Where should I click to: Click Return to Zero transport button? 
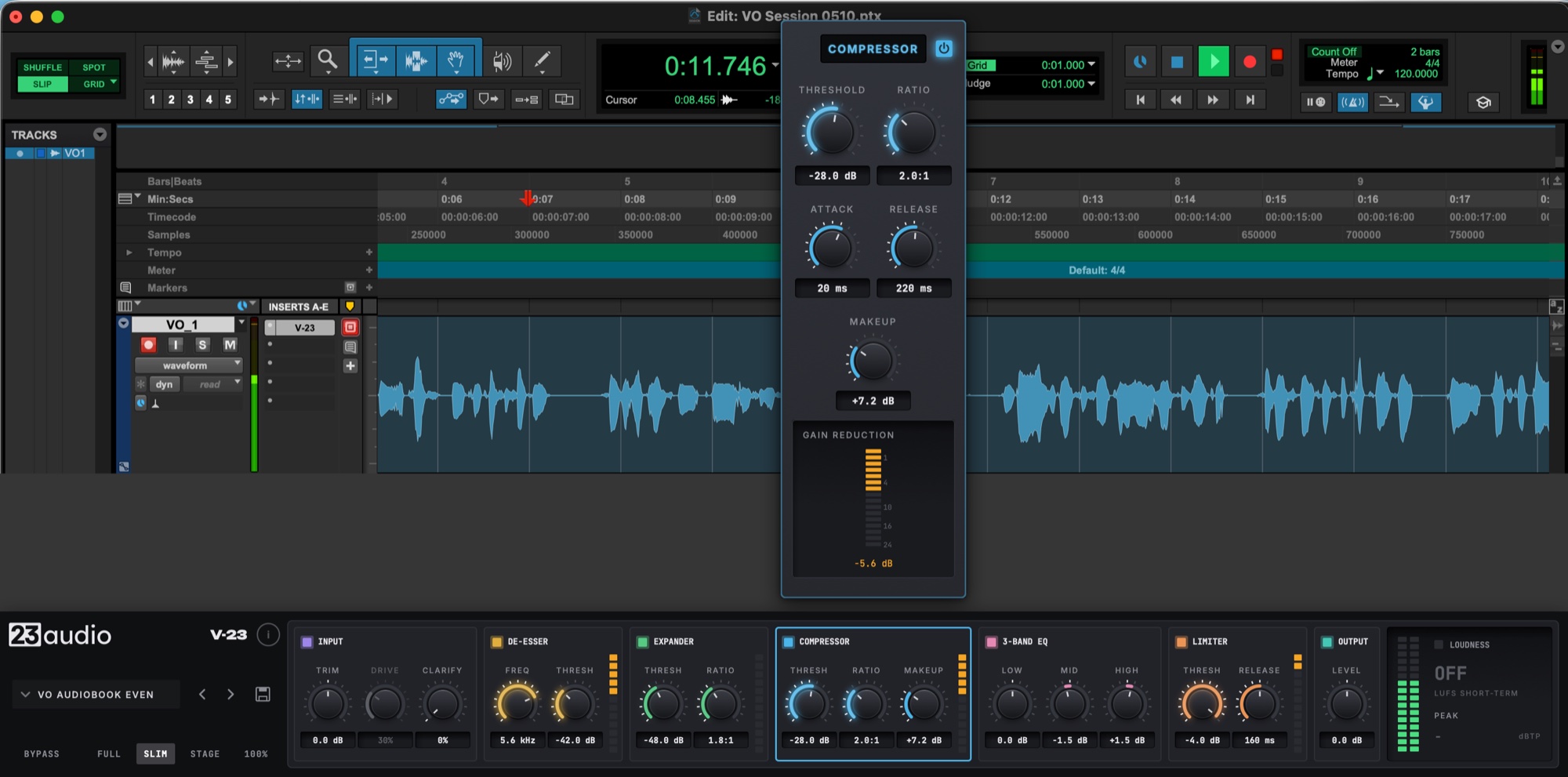(x=1140, y=100)
